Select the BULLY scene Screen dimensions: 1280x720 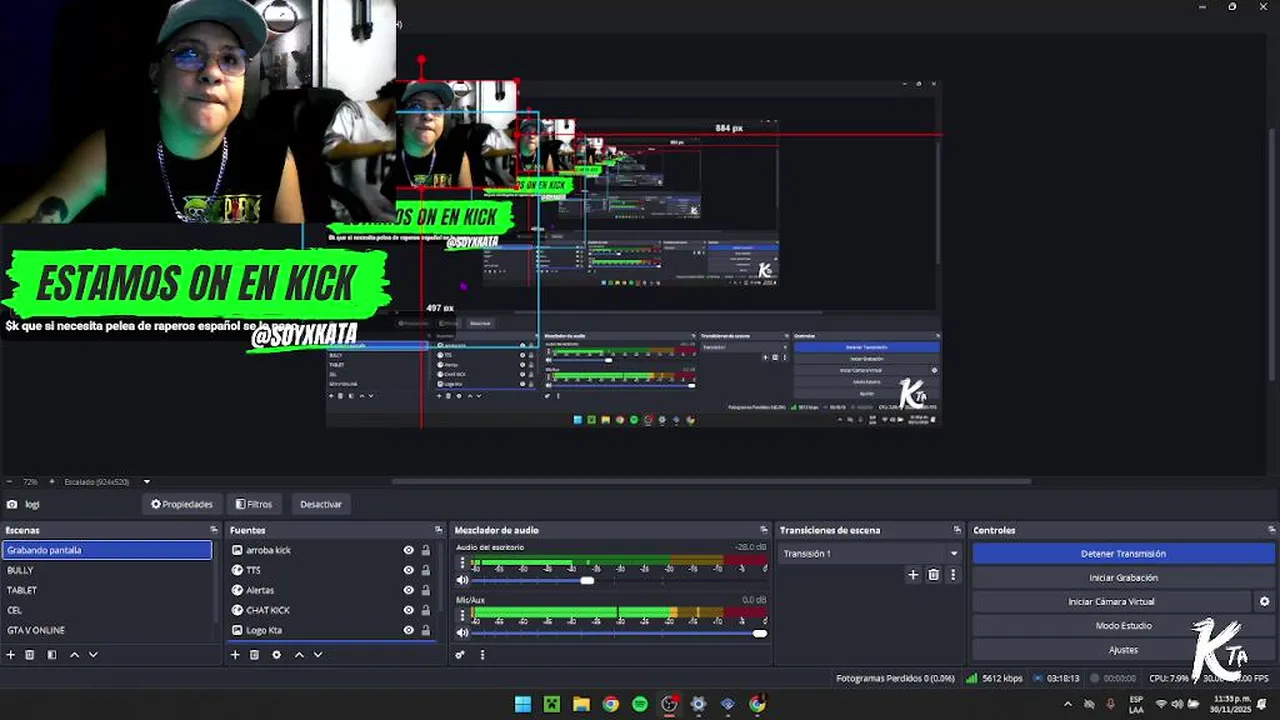click(x=107, y=570)
